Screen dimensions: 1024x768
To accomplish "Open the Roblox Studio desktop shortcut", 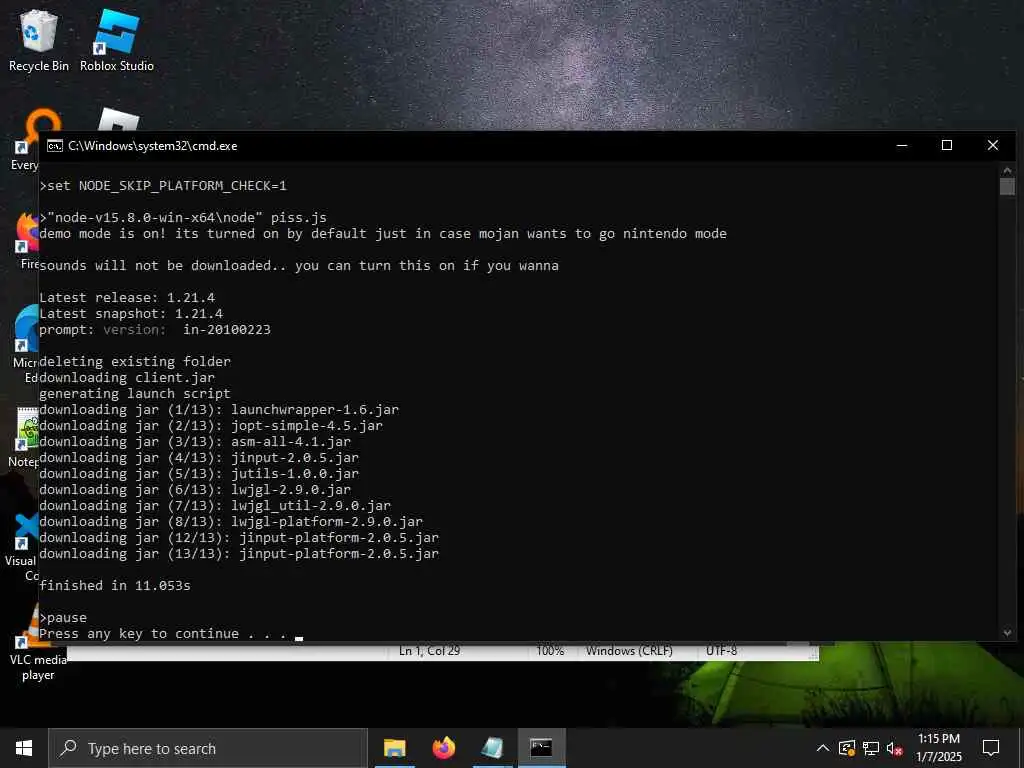I will (x=117, y=40).
